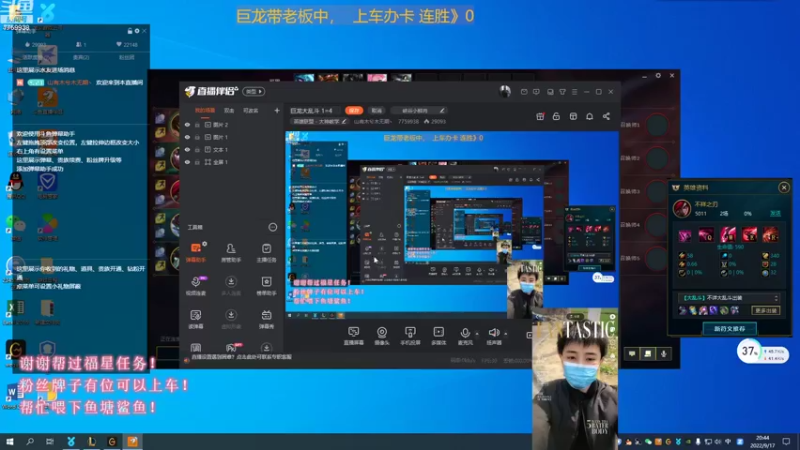Switch to the first orange scene tab

tap(205, 110)
